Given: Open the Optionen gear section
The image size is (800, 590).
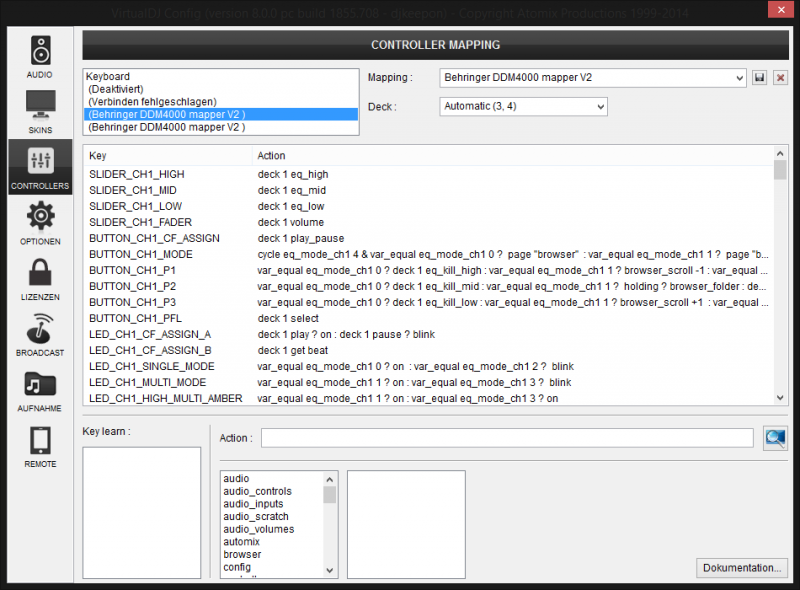Looking at the screenshot, I should click(x=40, y=222).
